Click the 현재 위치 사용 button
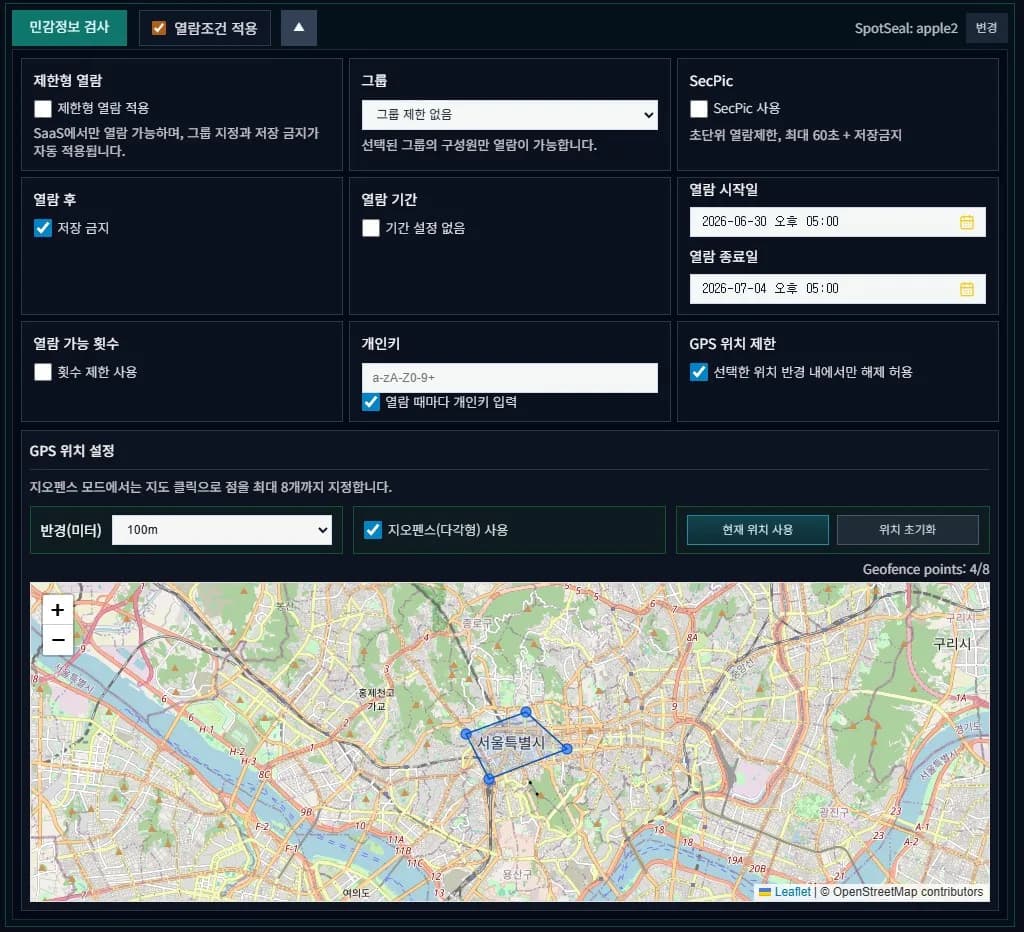This screenshot has width=1024, height=932. coord(758,530)
